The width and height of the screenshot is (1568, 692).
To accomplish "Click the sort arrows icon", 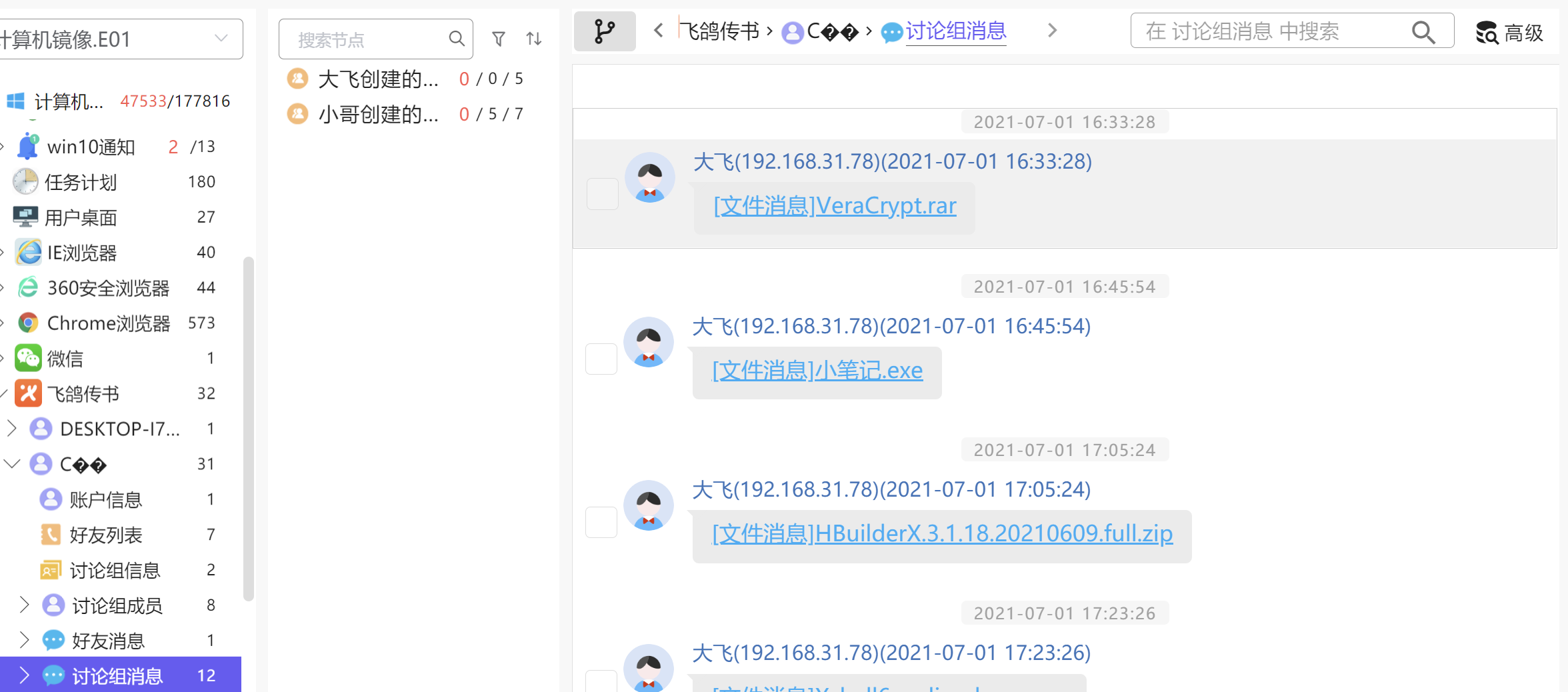I will tap(533, 39).
